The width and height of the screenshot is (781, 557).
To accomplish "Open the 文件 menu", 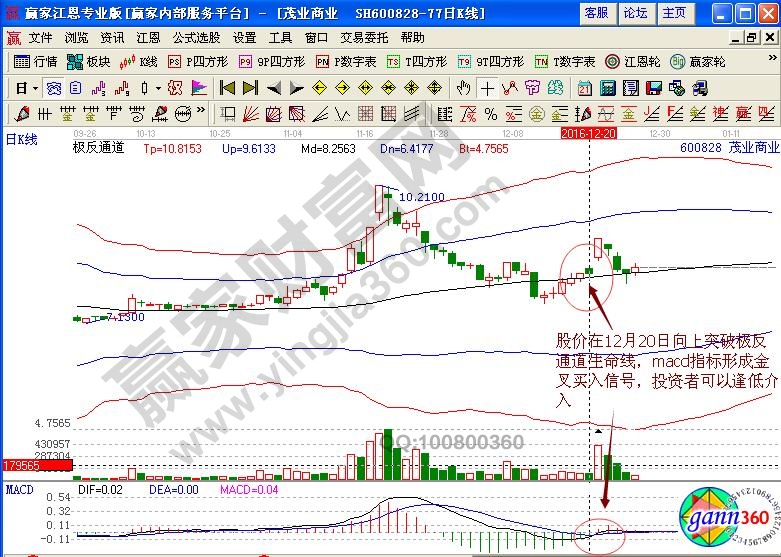I will pos(40,37).
